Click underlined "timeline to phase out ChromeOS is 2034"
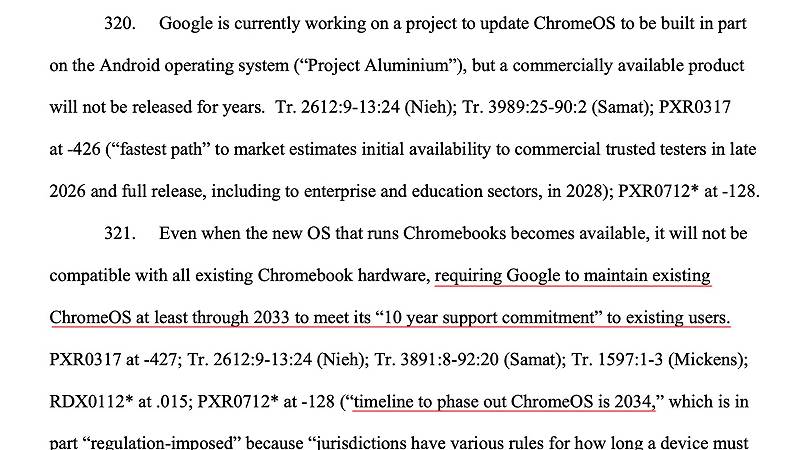The width and height of the screenshot is (800, 450). coord(501,401)
